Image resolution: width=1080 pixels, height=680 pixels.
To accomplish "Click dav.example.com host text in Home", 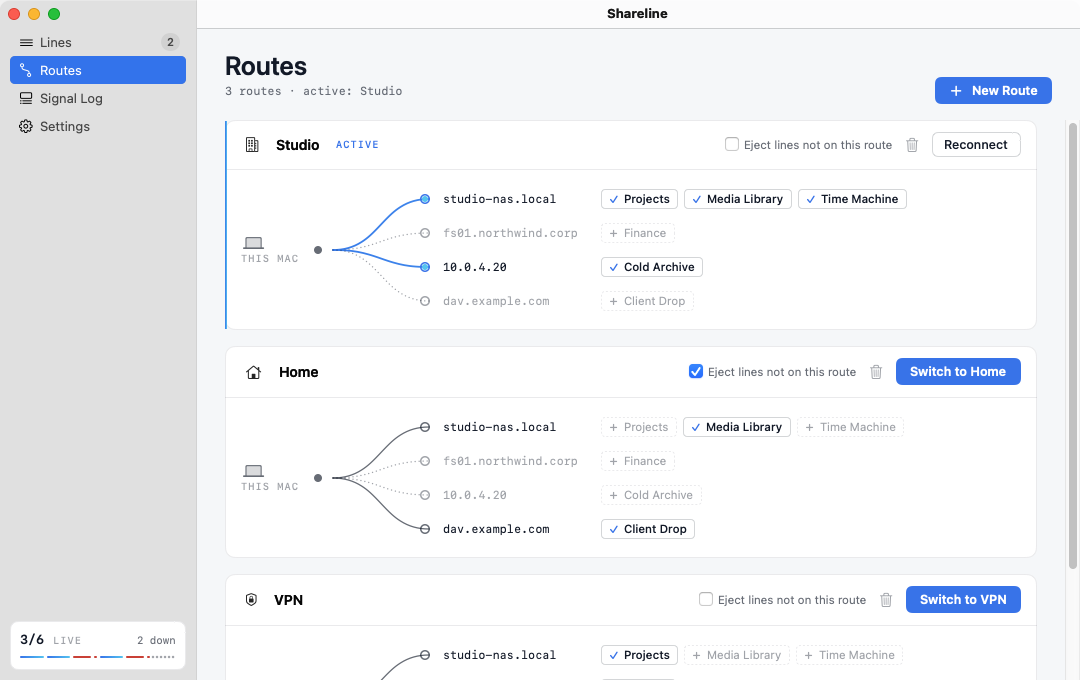I will click(496, 529).
